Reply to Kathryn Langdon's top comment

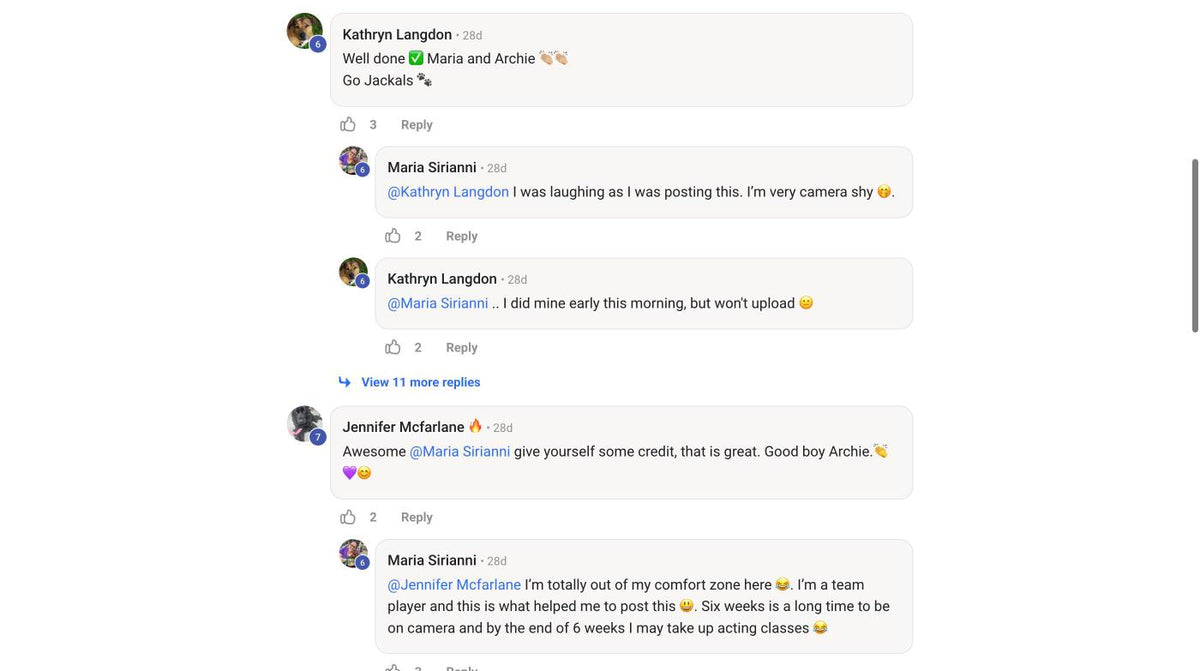(417, 125)
